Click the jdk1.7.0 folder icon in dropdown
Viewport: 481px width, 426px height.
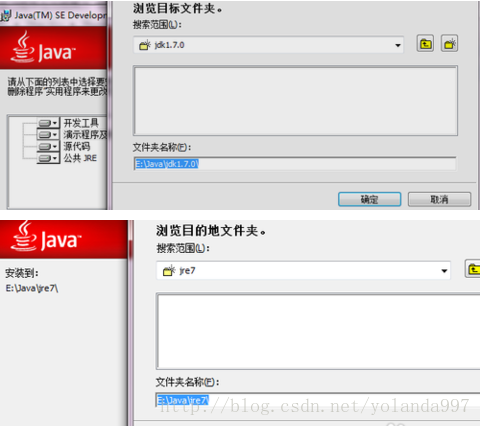[145, 45]
